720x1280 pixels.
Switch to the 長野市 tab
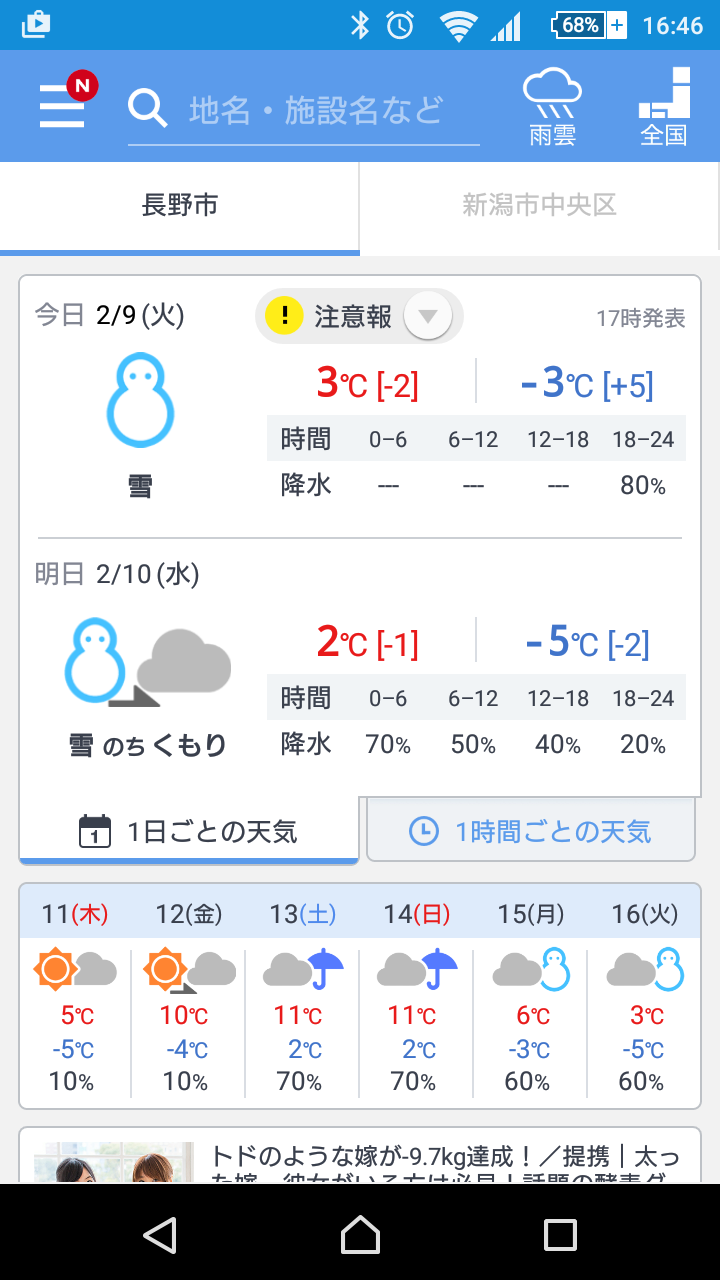coord(180,206)
